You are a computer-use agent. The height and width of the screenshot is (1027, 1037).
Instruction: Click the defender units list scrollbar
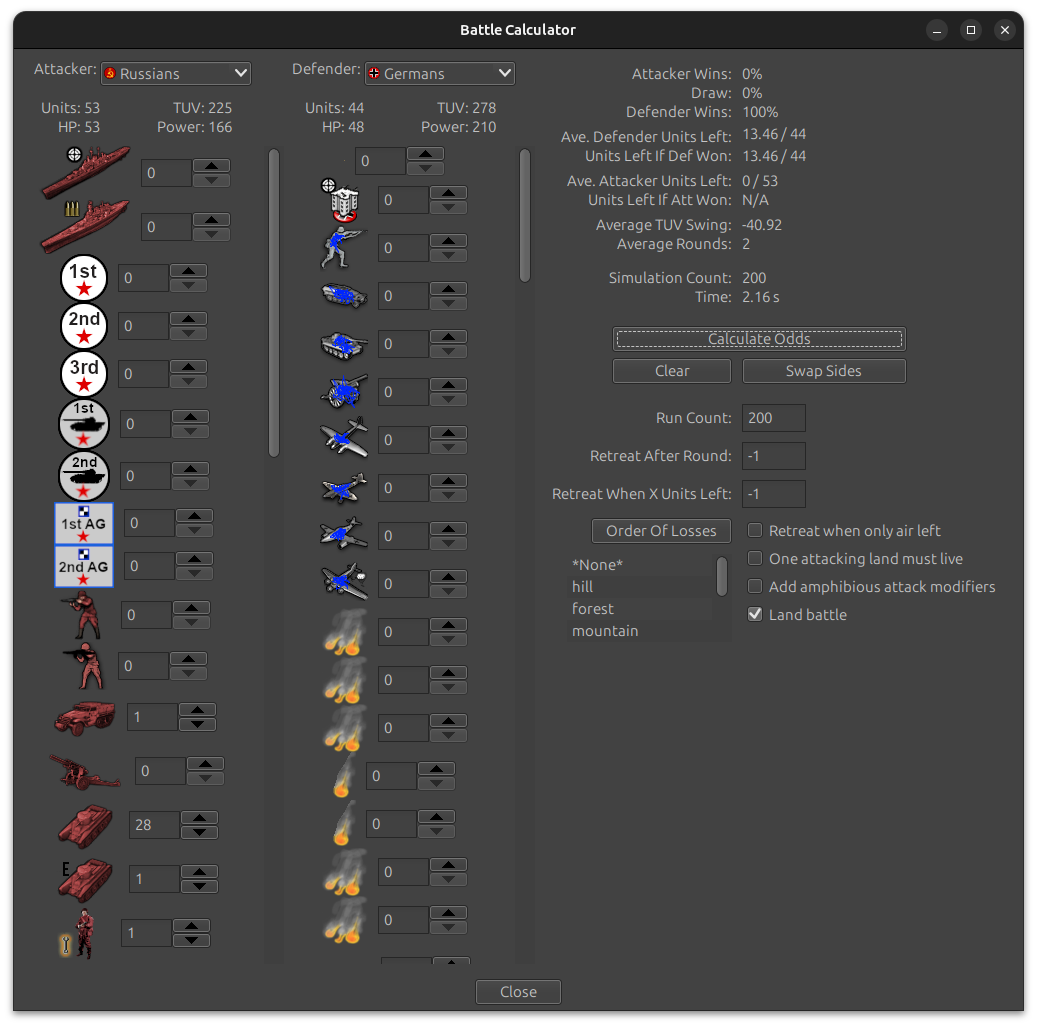525,216
